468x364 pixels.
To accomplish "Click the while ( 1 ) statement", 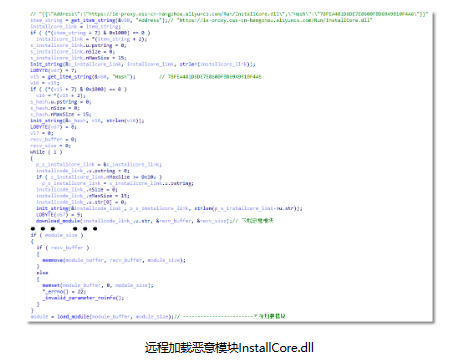I will pyautogui.click(x=46, y=152).
